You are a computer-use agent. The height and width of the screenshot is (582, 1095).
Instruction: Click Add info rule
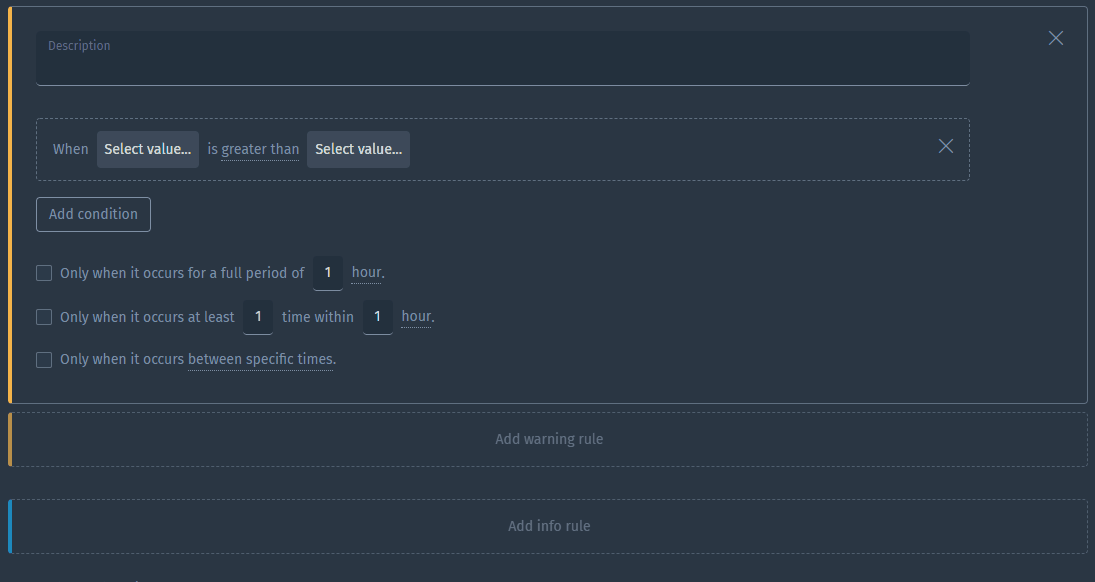pos(548,525)
